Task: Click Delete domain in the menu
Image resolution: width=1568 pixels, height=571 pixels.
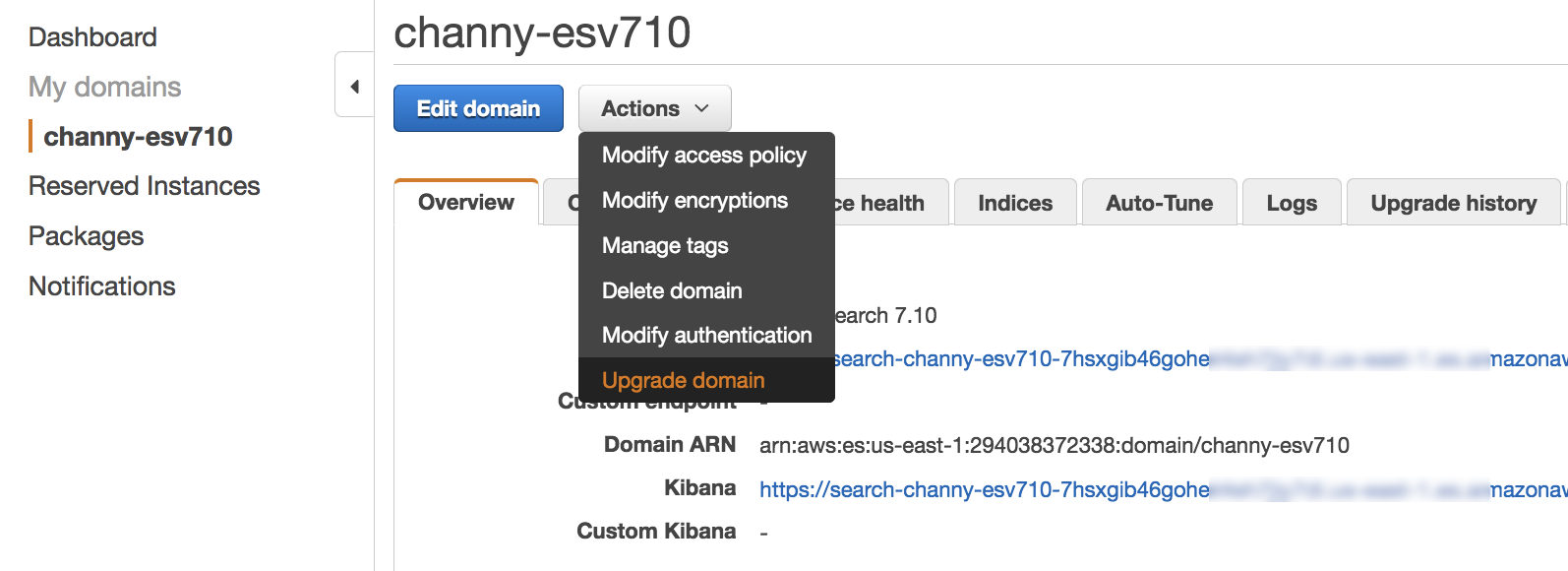Action: [x=672, y=291]
